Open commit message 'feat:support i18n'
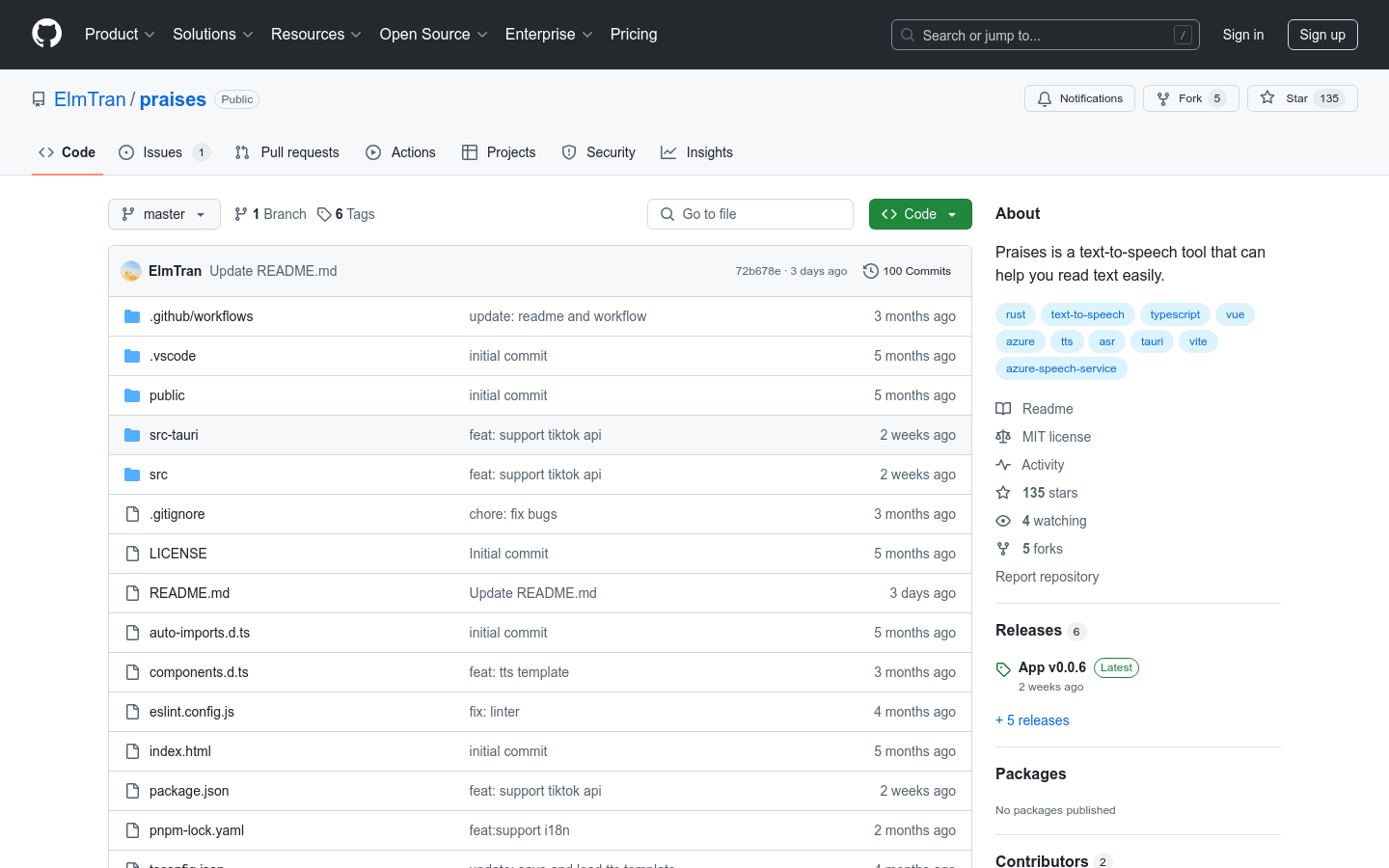The image size is (1389, 868). coord(519,830)
